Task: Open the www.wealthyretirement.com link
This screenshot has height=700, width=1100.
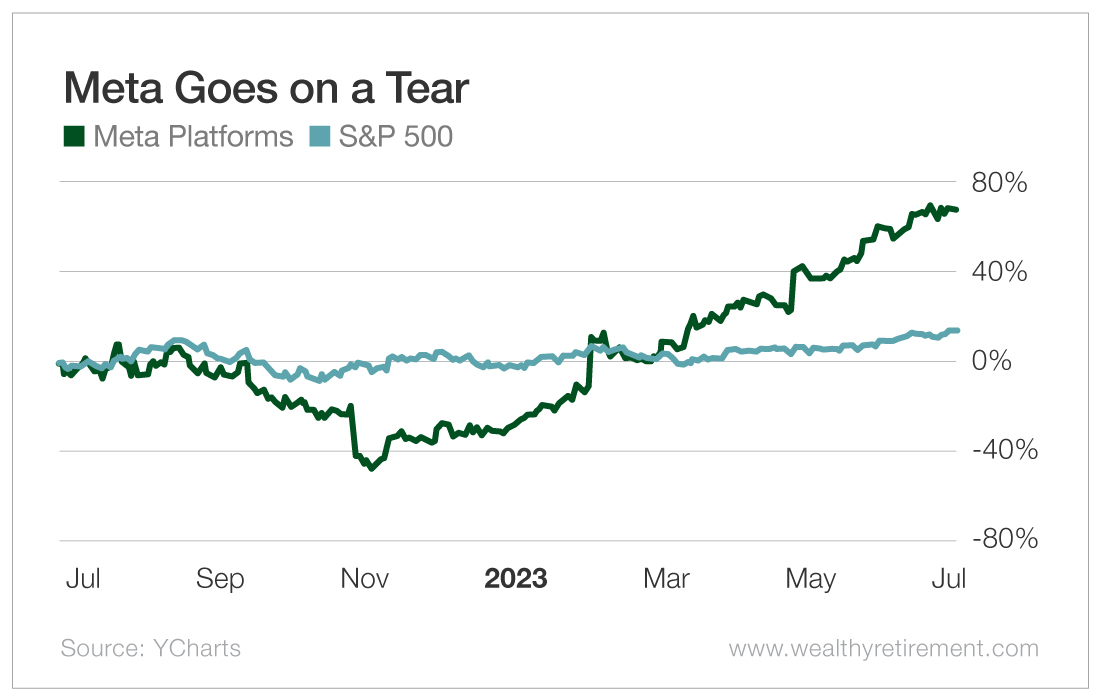Action: tap(883, 648)
